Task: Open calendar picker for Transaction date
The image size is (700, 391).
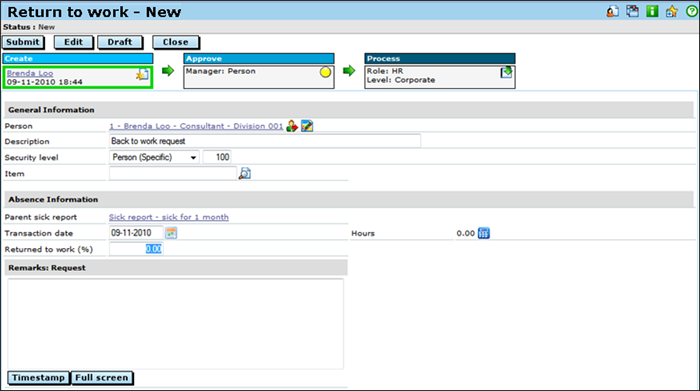Action: point(171,233)
